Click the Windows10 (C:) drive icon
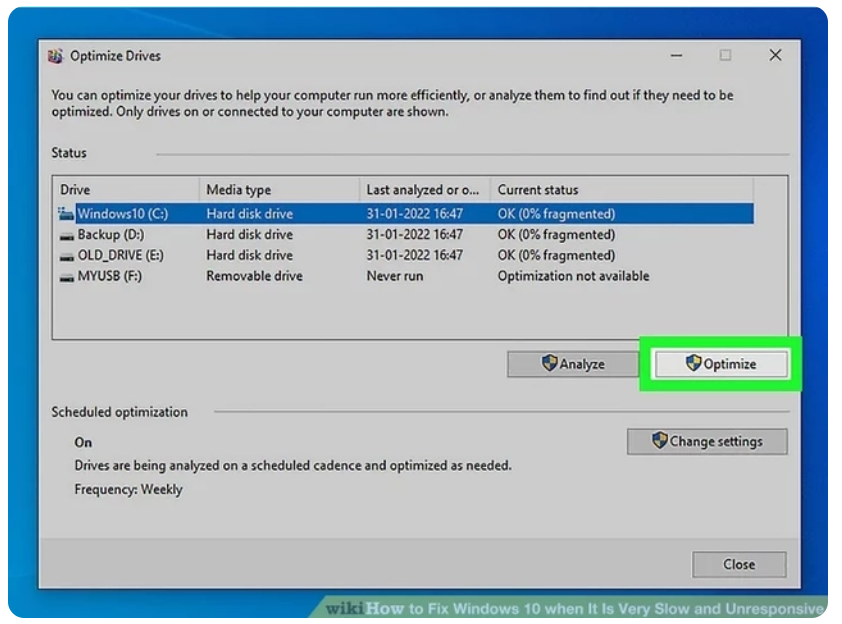 point(66,213)
